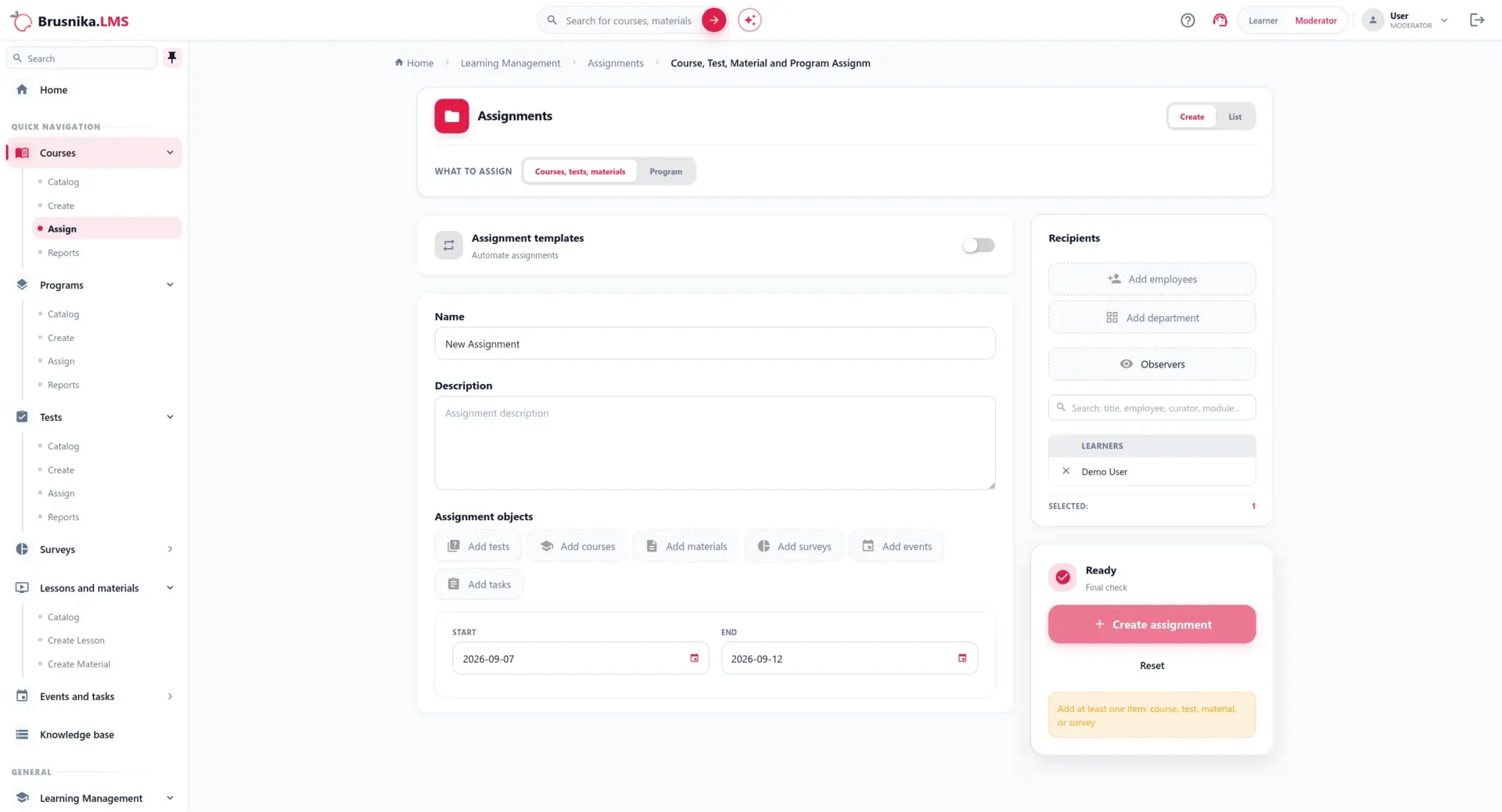Switch to the Program tab
Image resolution: width=1502 pixels, height=812 pixels.
665,171
